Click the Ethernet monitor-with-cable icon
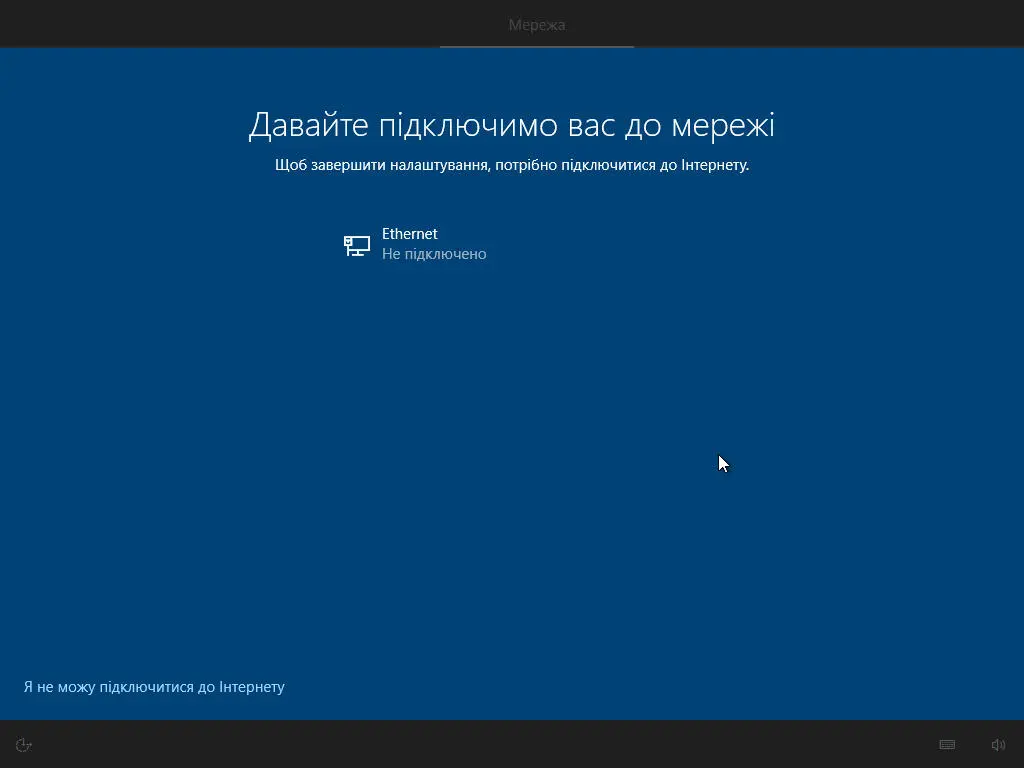 (356, 244)
